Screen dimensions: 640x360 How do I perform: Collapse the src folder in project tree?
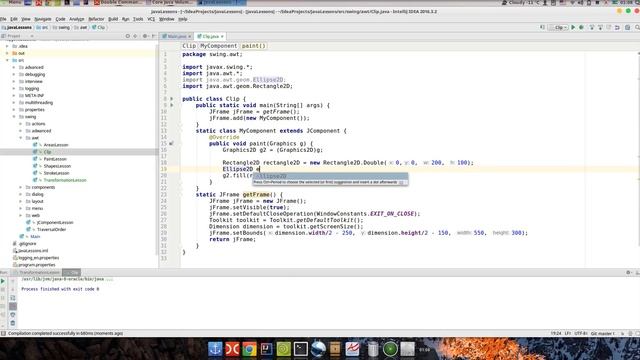point(7,60)
